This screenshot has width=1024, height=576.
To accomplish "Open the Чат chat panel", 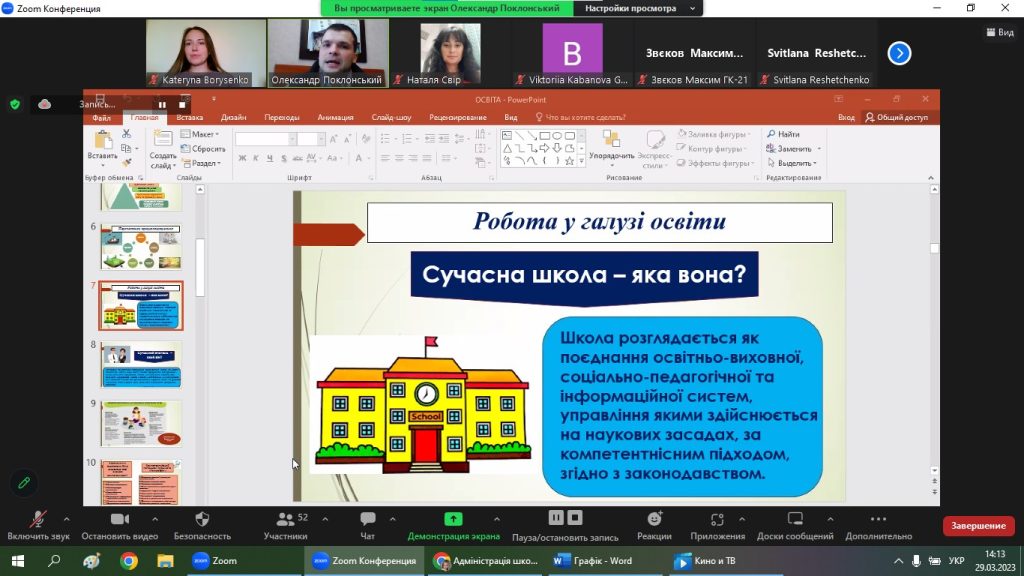I will [367, 519].
